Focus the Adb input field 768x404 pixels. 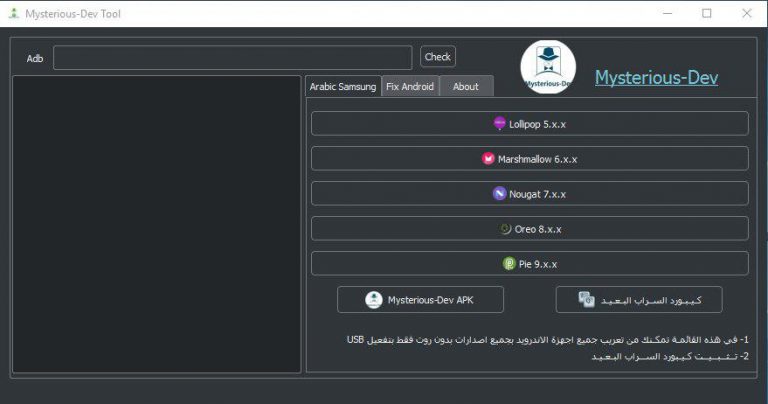click(233, 58)
